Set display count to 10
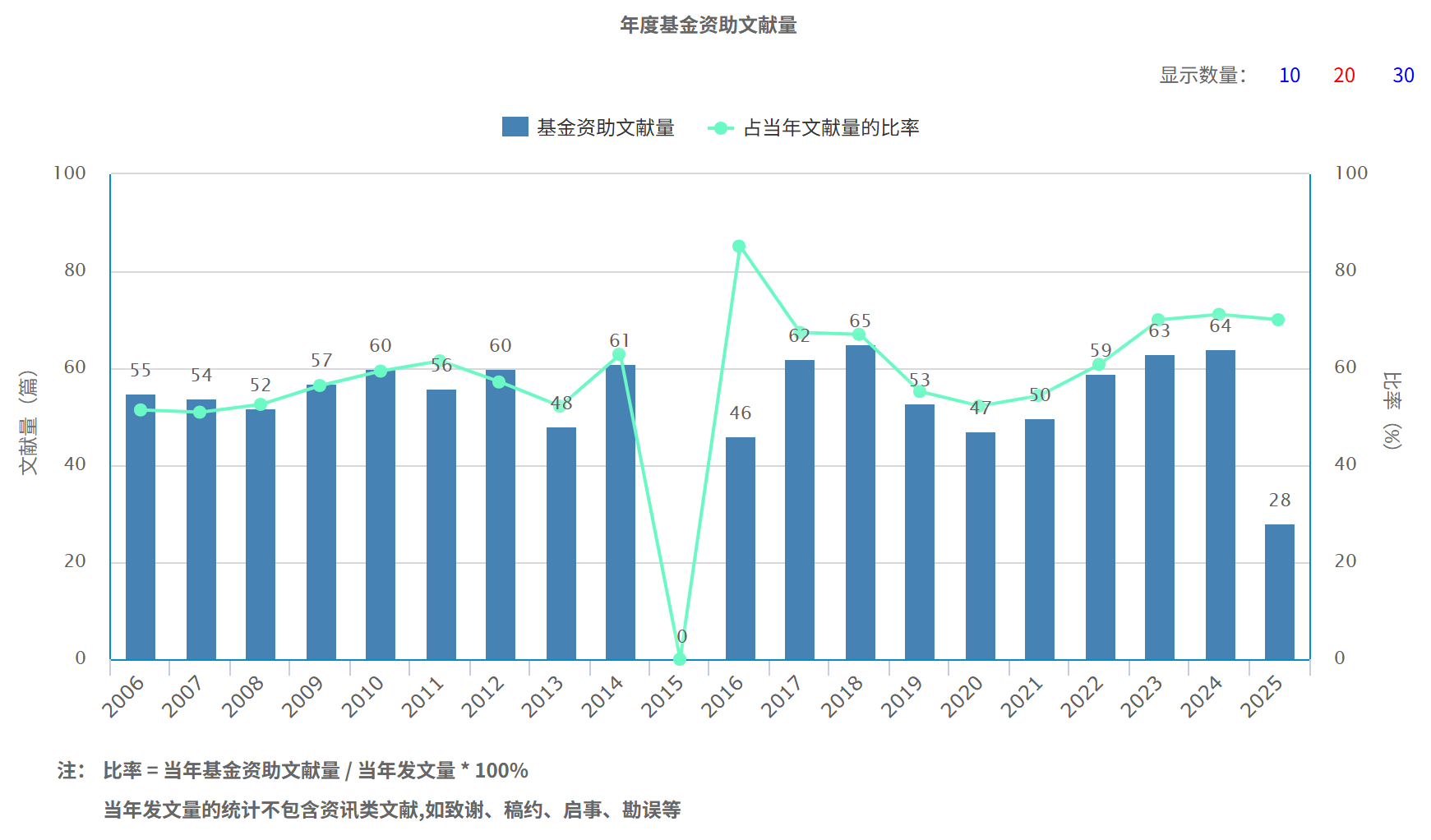Image resolution: width=1431 pixels, height=840 pixels. tap(1289, 76)
